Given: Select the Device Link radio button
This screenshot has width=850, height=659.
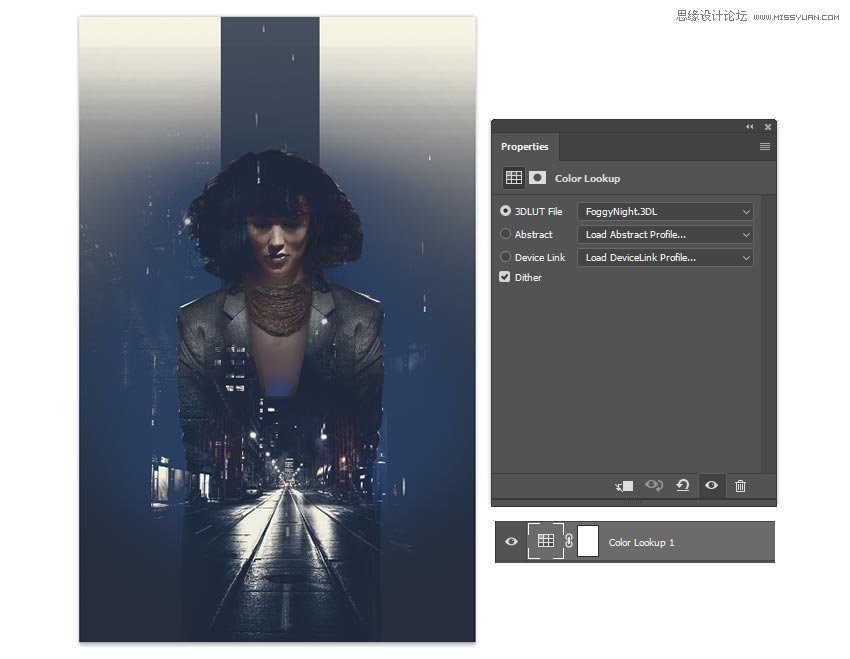Looking at the screenshot, I should click(505, 256).
